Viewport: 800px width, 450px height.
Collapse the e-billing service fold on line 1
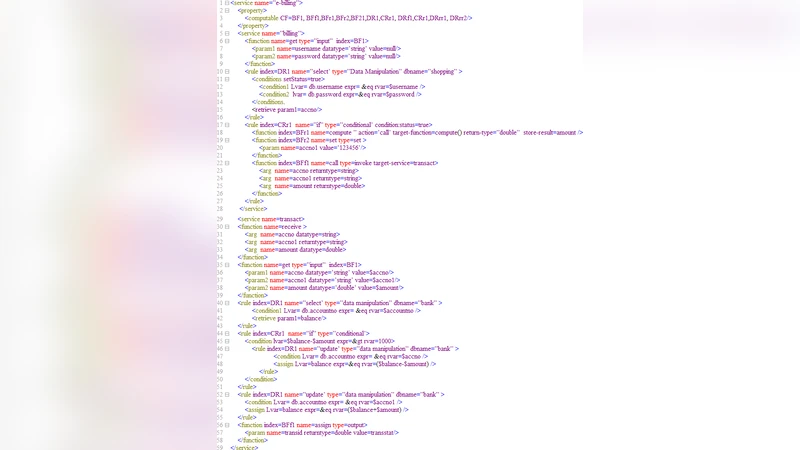coord(227,3)
